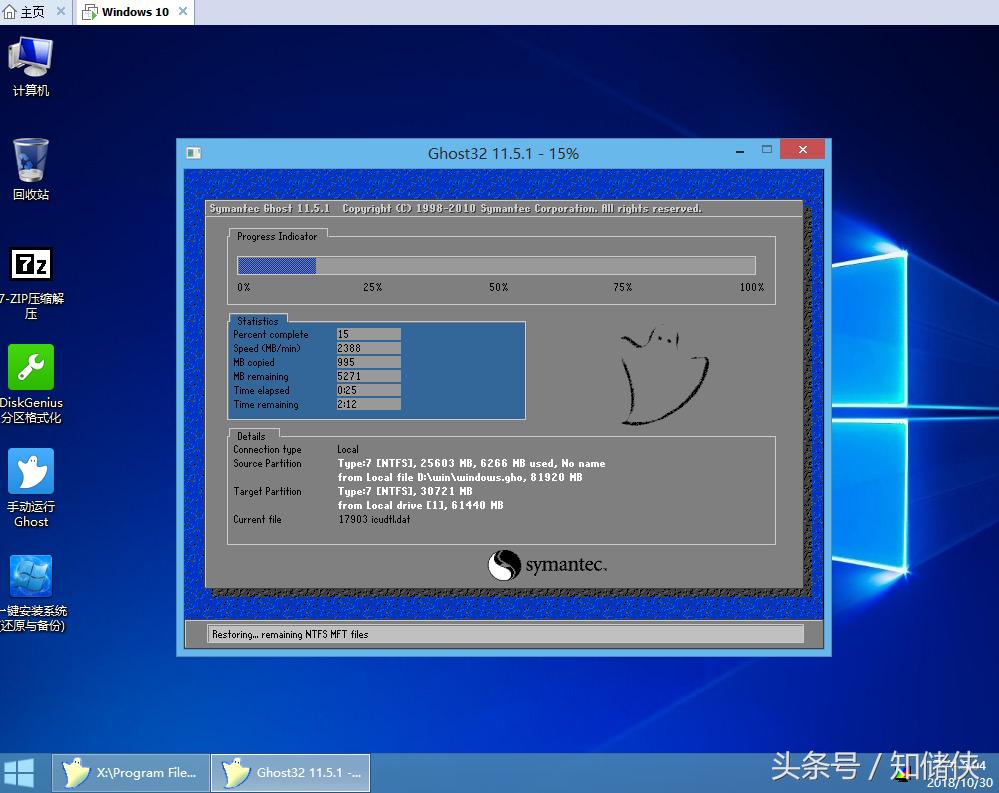This screenshot has height=793, width=999.
Task: Activate the X:\Program File... taskbar button
Action: pyautogui.click(x=132, y=772)
